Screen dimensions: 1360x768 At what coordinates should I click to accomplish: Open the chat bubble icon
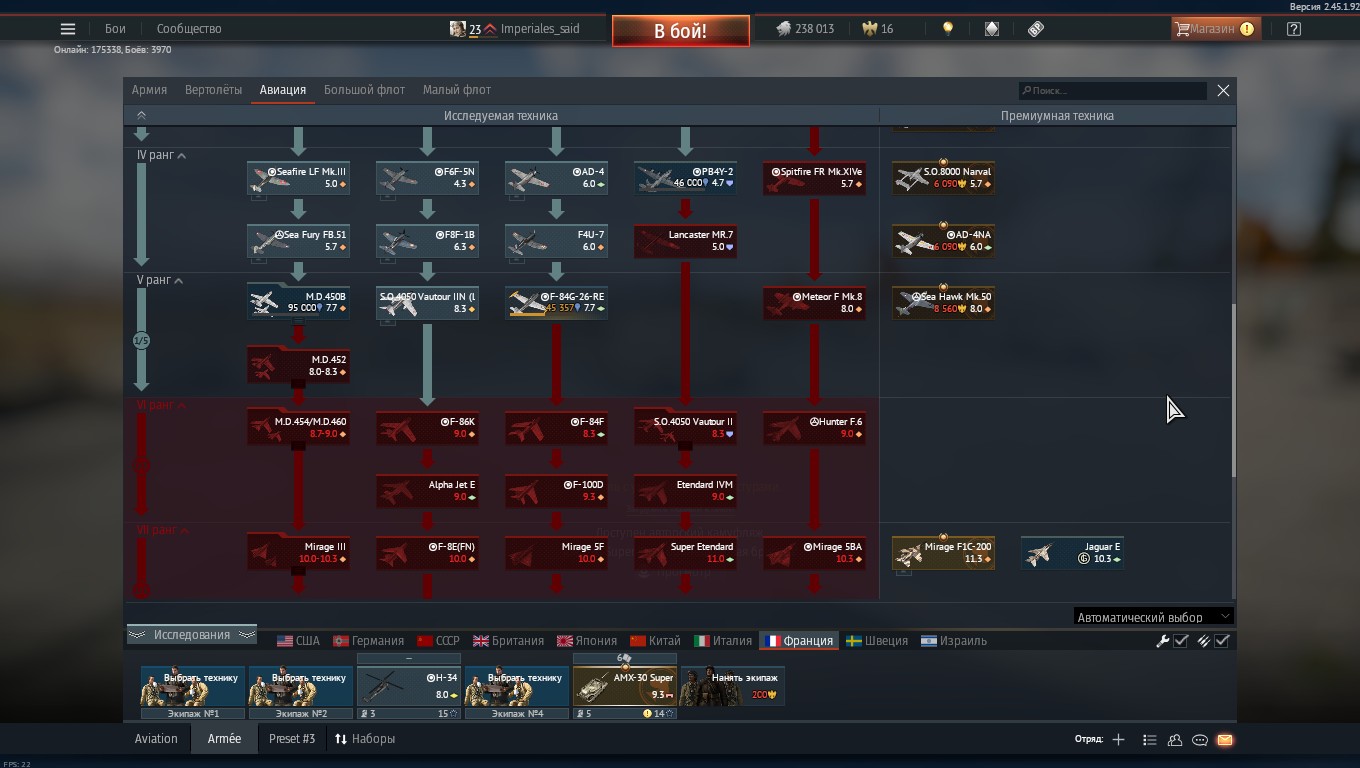pyautogui.click(x=1200, y=740)
